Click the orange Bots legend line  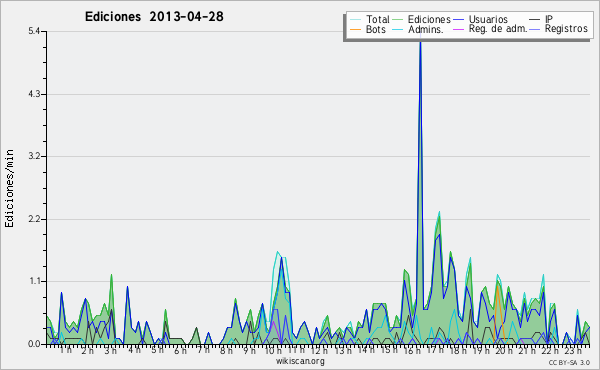[x=355, y=29]
